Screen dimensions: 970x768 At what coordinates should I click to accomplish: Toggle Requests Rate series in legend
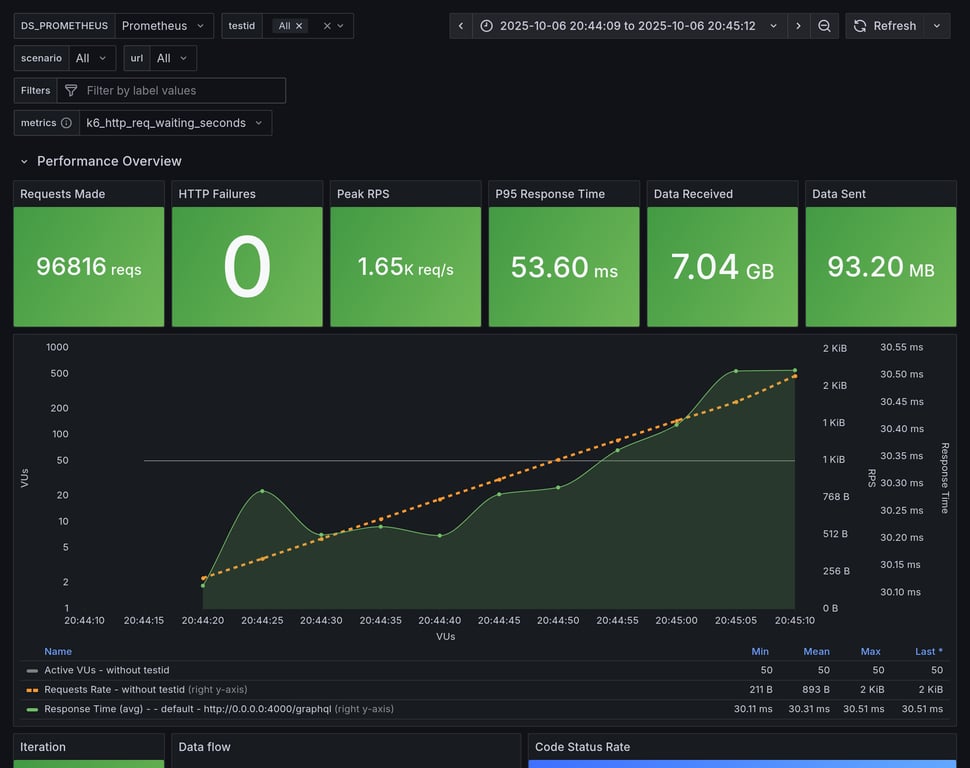tap(114, 689)
